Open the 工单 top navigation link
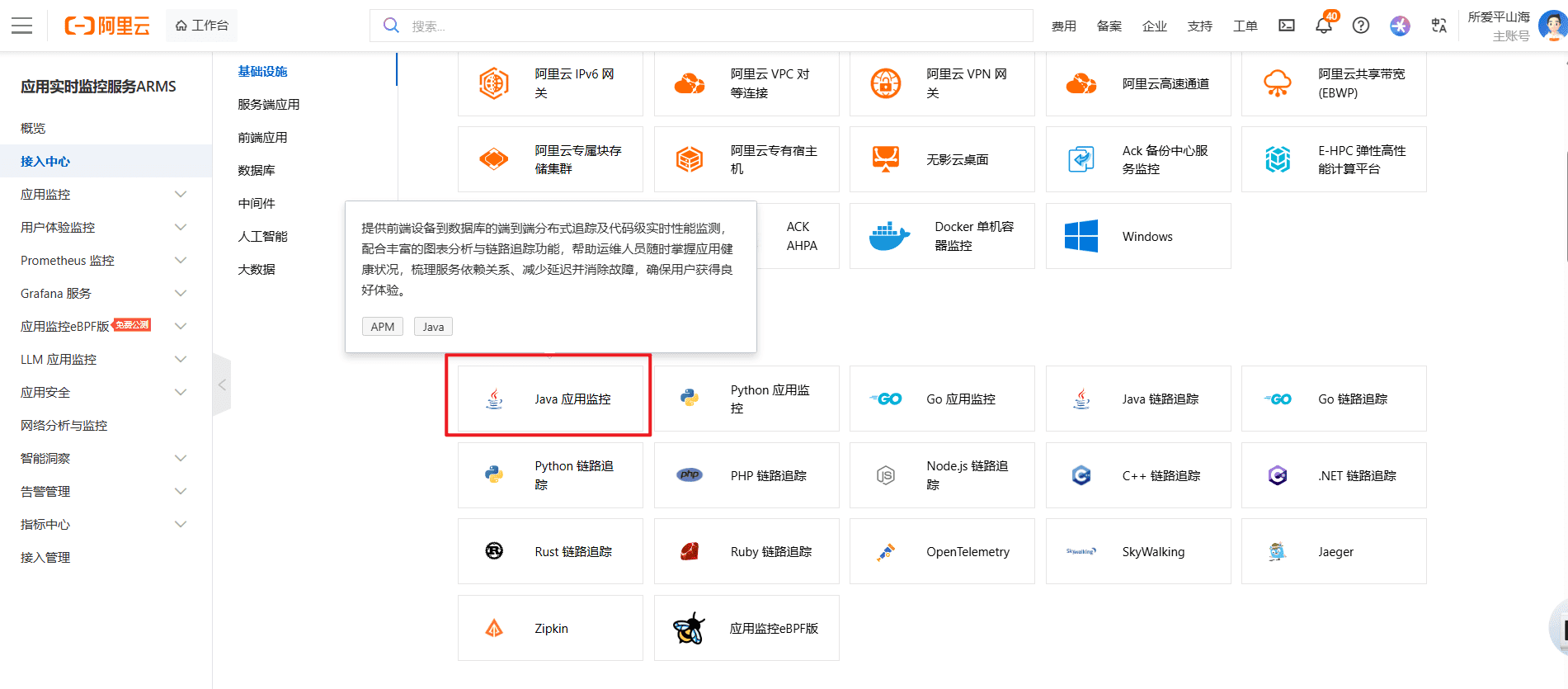This screenshot has height=689, width=1568. pyautogui.click(x=1245, y=26)
